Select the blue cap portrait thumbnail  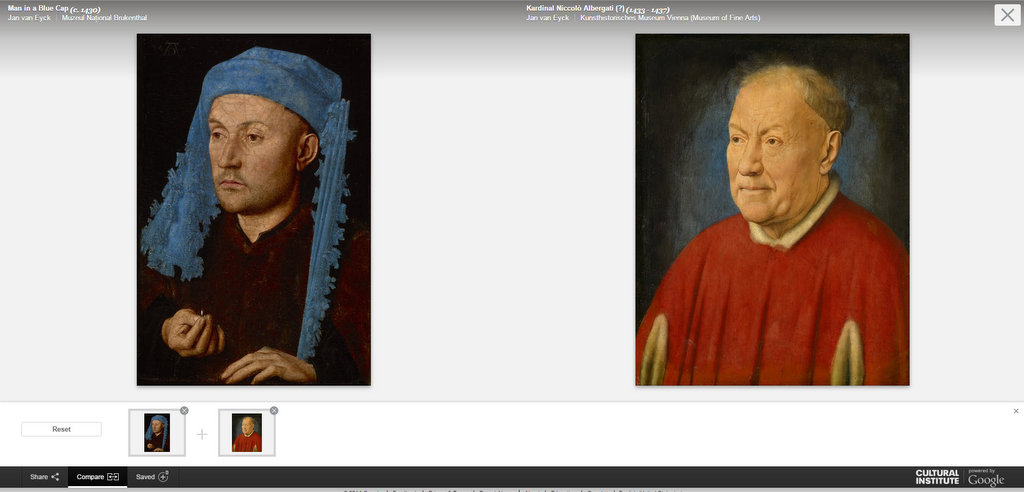[x=157, y=433]
